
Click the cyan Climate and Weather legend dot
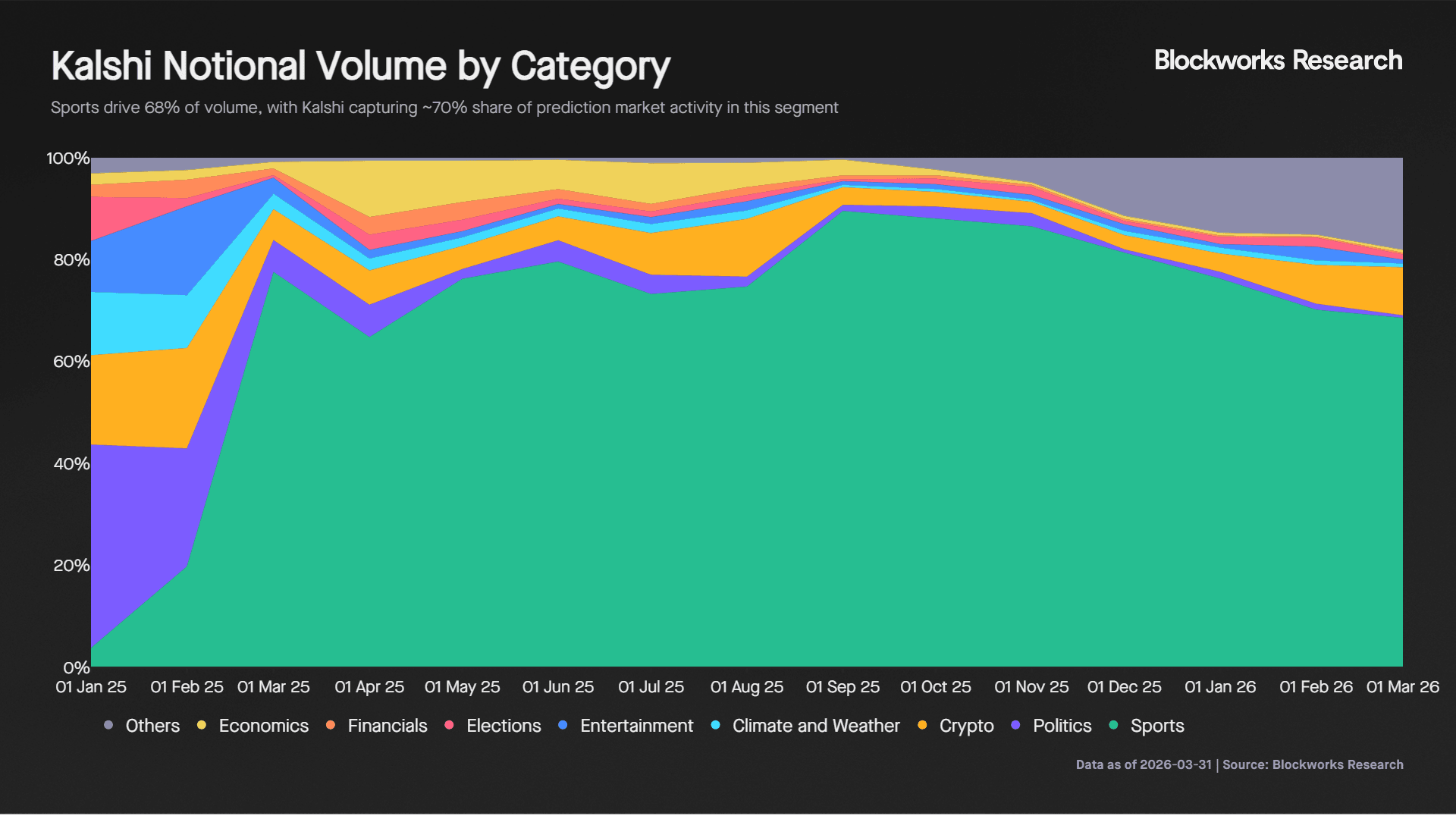715,726
